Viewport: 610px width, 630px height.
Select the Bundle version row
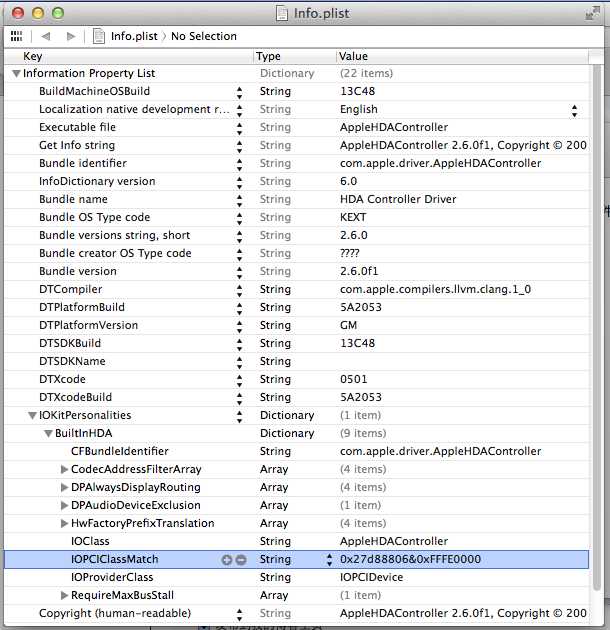[x=297, y=271]
